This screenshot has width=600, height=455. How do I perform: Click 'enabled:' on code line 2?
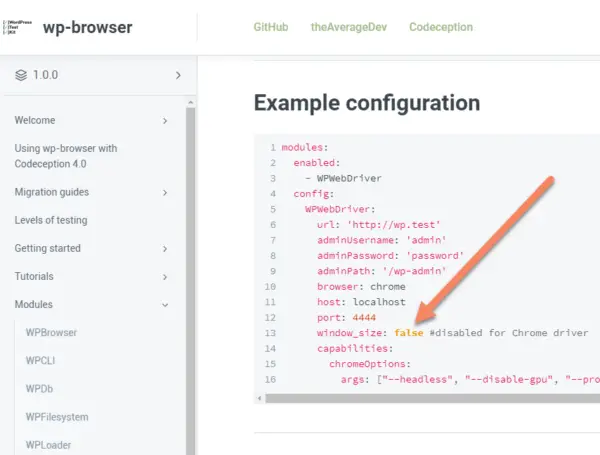[316, 163]
